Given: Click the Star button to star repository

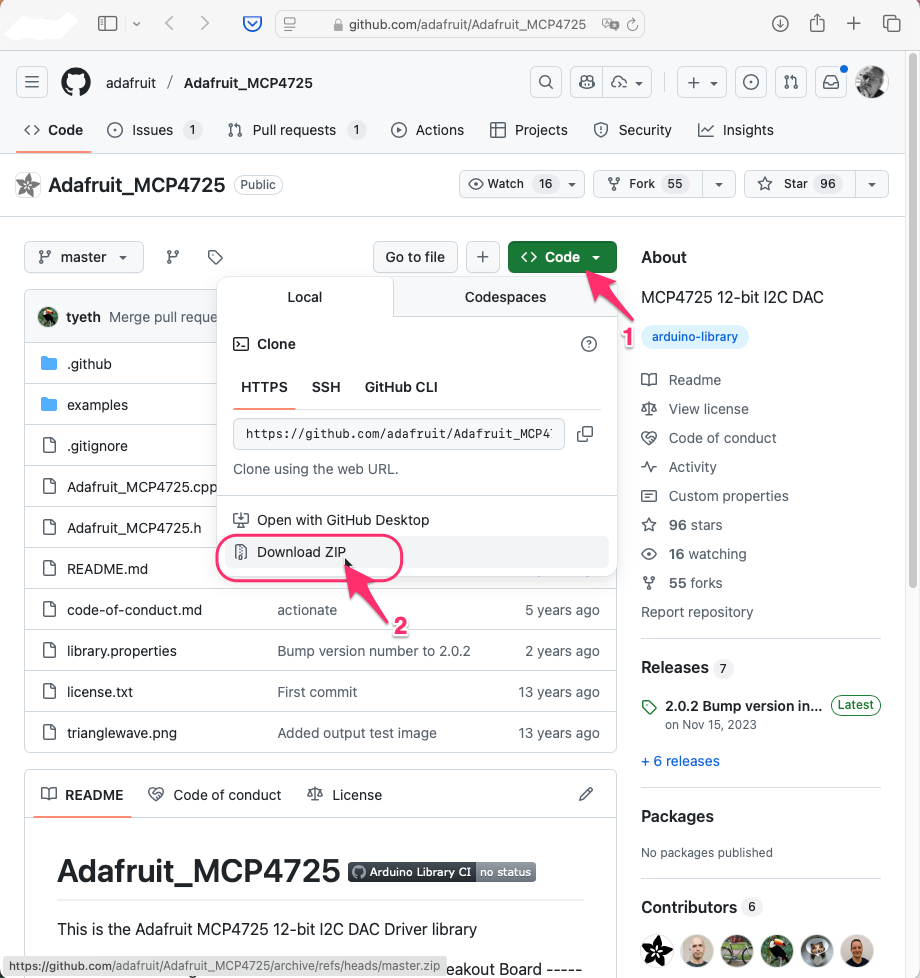Looking at the screenshot, I should [x=800, y=184].
